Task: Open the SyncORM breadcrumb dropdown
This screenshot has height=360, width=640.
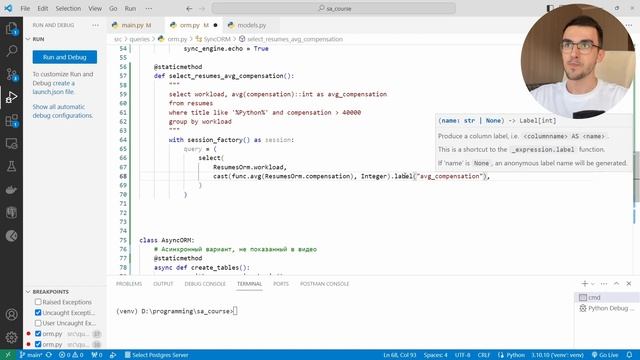Action: [x=213, y=39]
